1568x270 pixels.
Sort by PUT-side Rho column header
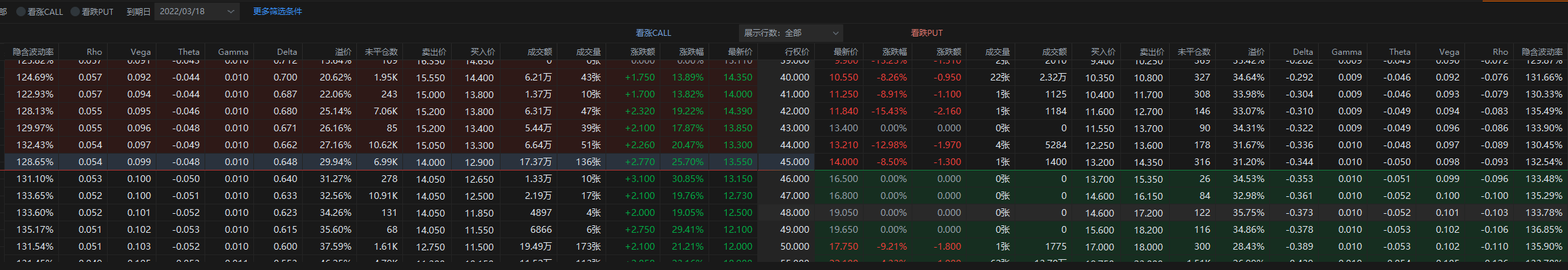tap(1500, 51)
